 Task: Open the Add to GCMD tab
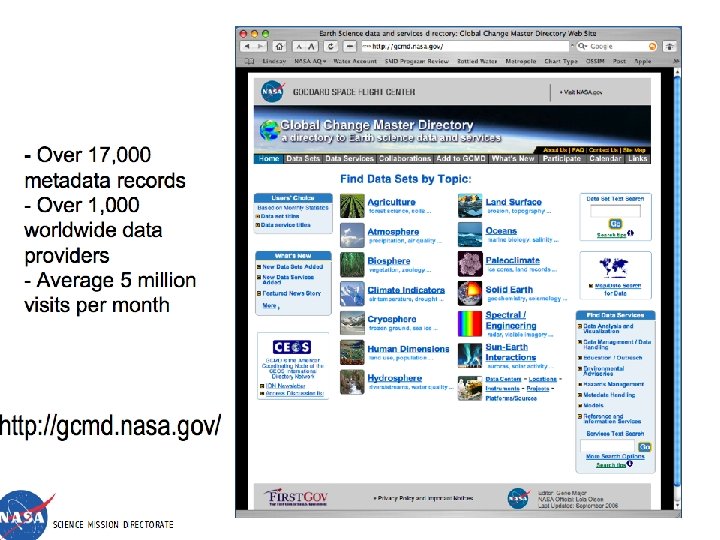click(461, 158)
